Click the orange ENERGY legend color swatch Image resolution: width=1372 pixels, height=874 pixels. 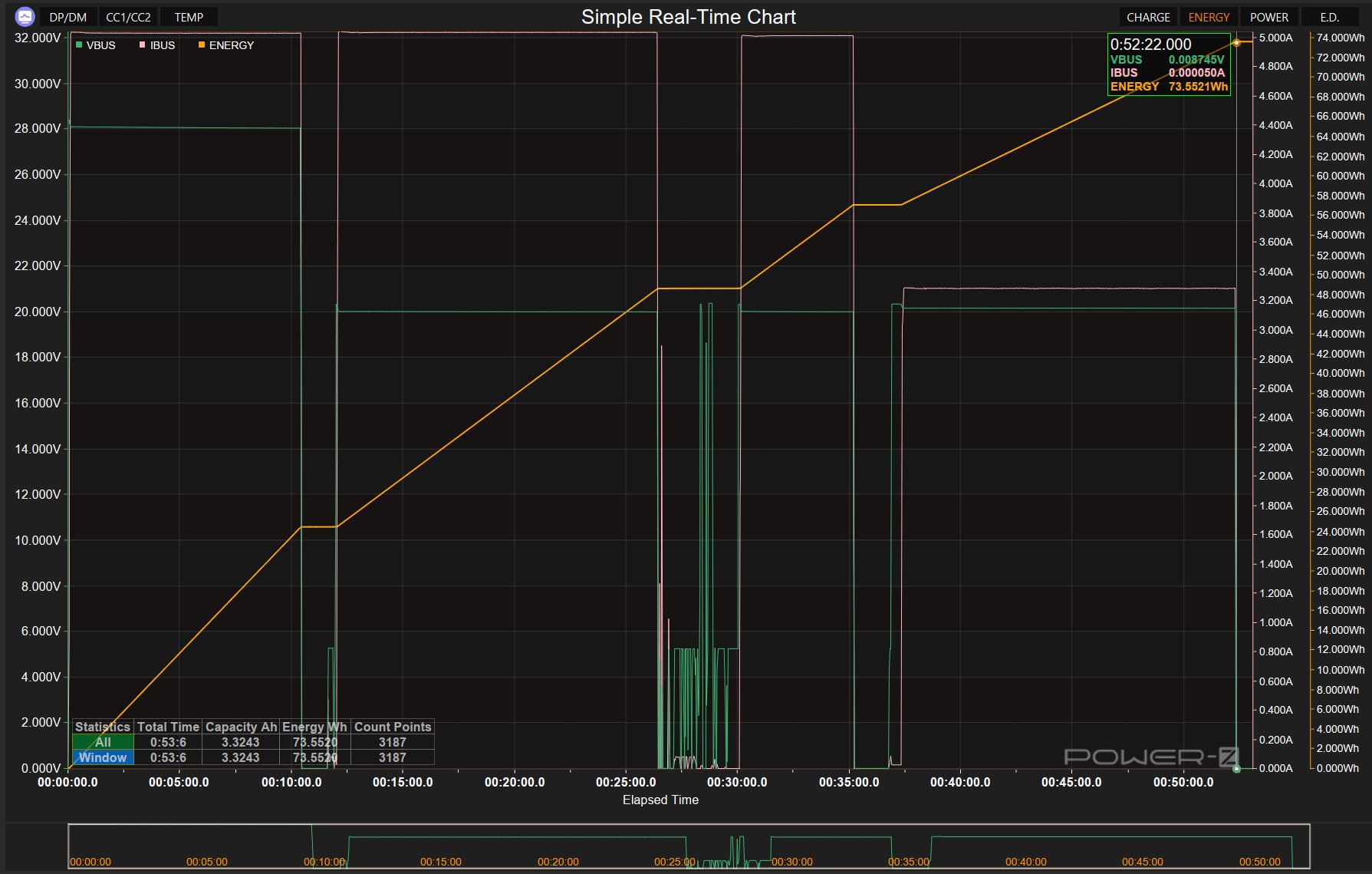(x=202, y=45)
